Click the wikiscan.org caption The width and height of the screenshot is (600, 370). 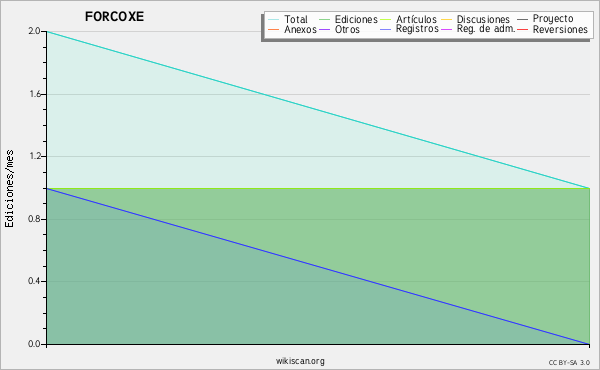(x=300, y=361)
